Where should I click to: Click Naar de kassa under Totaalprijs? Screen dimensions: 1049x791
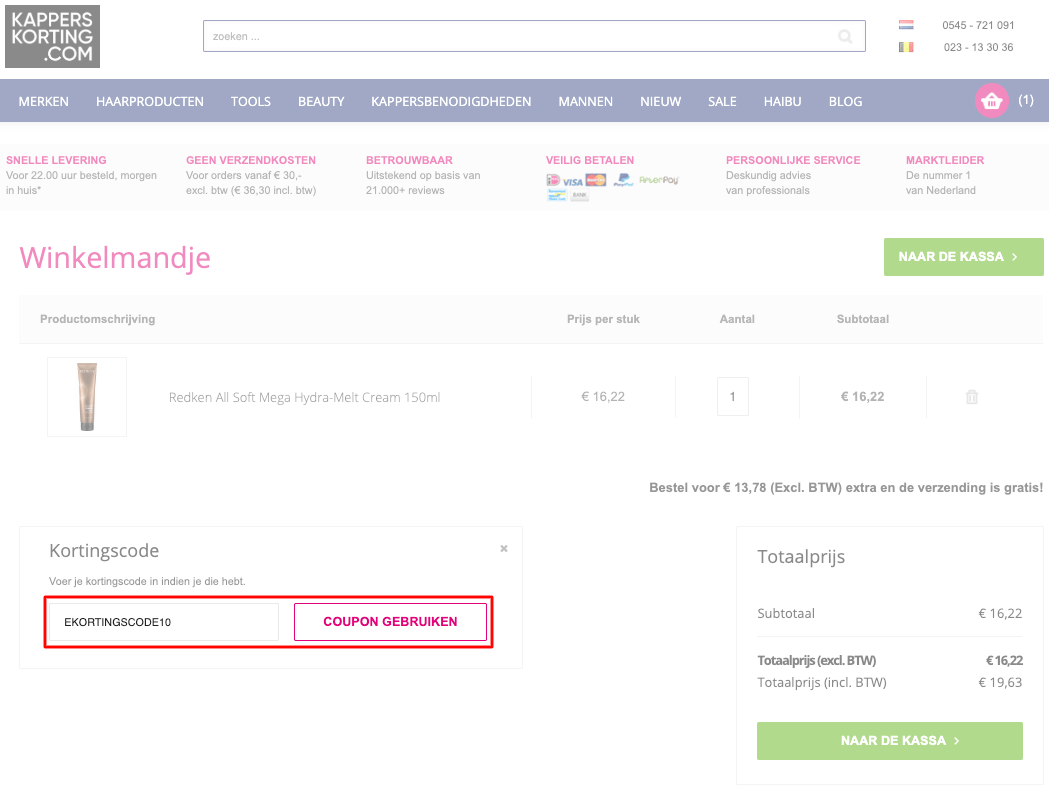[890, 741]
